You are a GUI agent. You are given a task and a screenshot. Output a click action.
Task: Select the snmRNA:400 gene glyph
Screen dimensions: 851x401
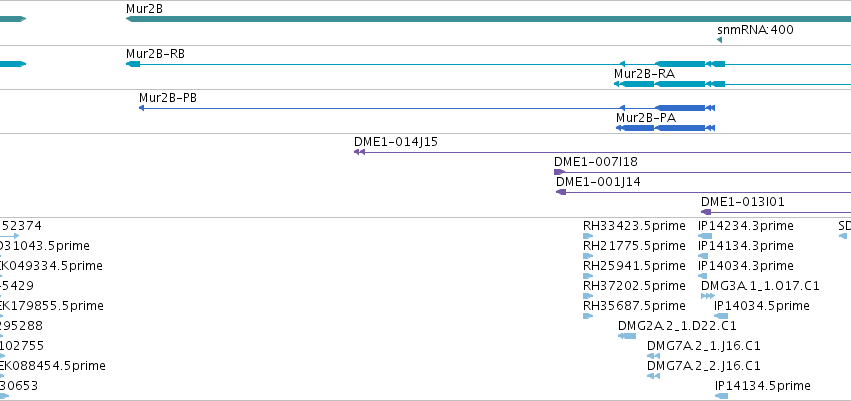pyautogui.click(x=719, y=40)
